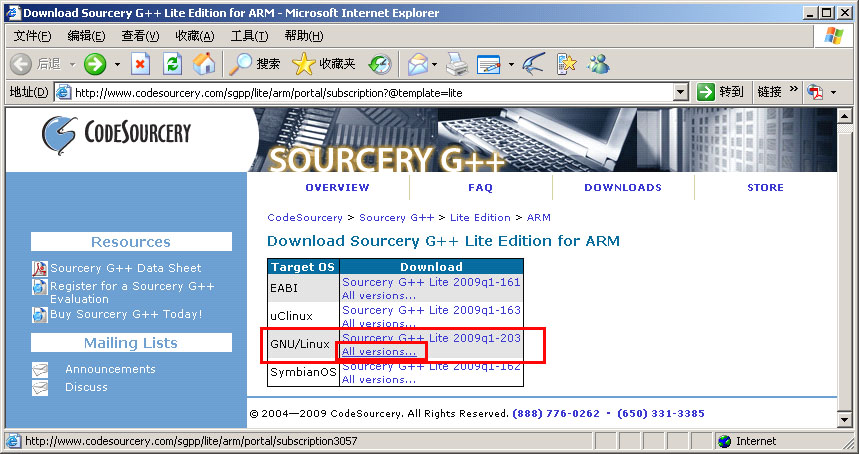Click icon beside Buy Sourcery G++ Today
The image size is (859, 454).
(39, 314)
